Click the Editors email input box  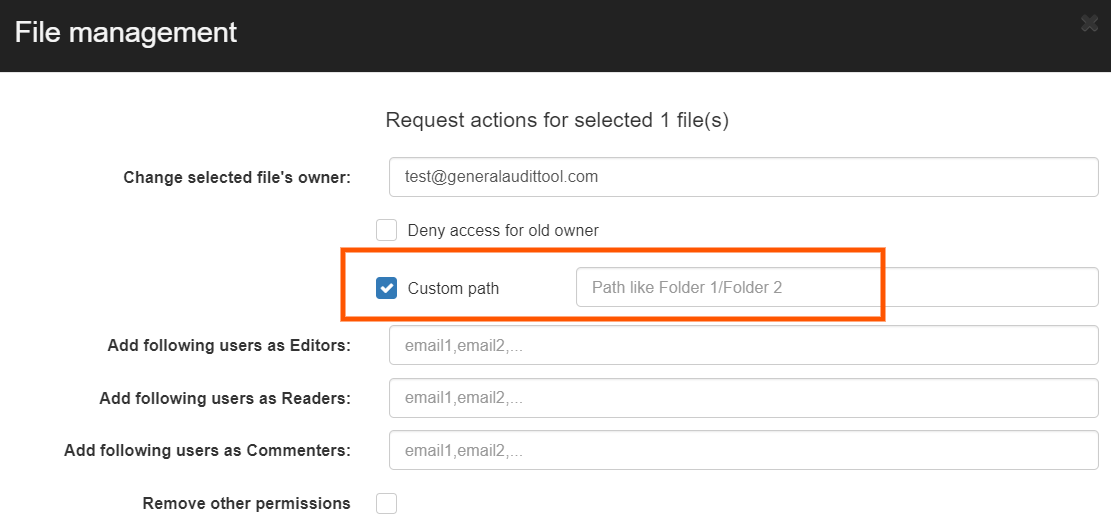(743, 346)
